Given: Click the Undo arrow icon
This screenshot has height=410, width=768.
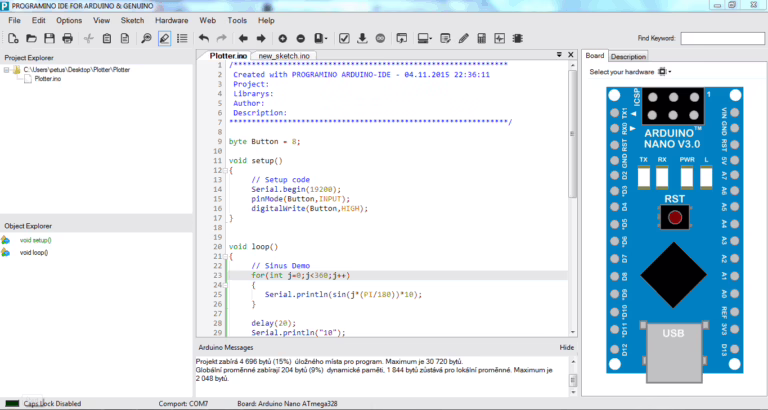Looking at the screenshot, I should (204, 38).
